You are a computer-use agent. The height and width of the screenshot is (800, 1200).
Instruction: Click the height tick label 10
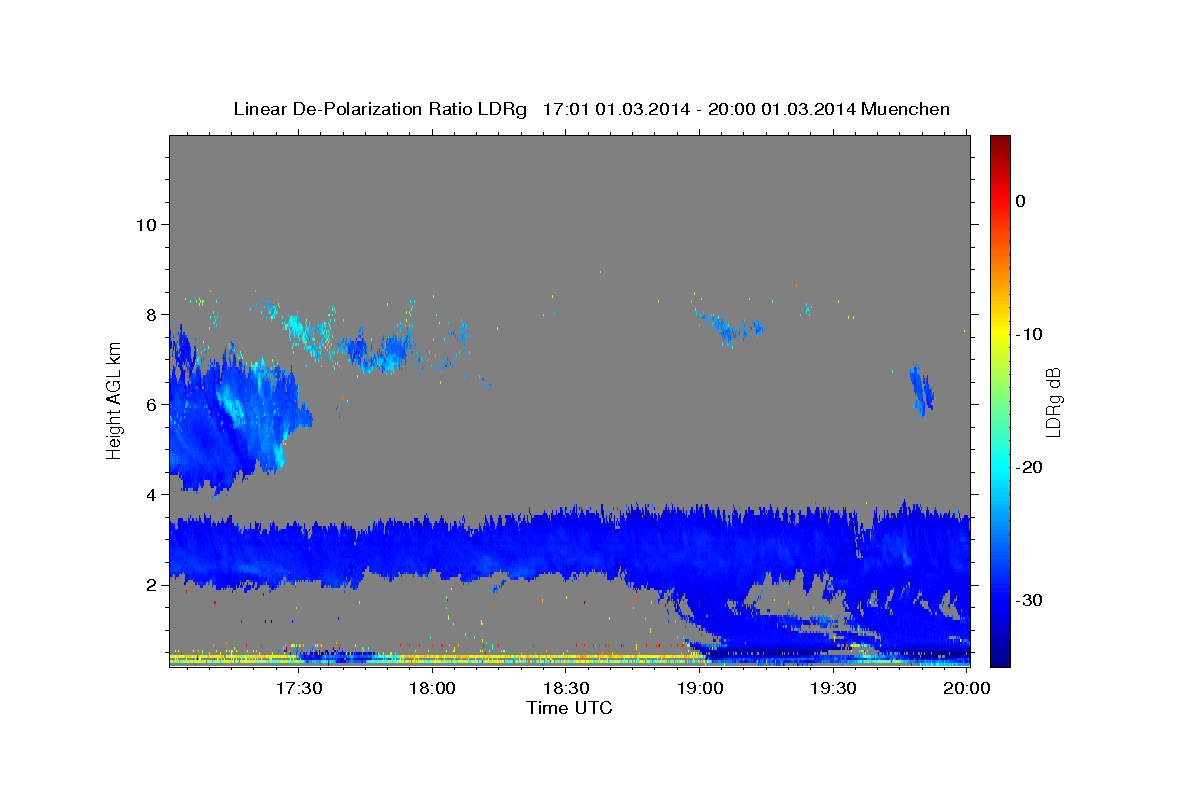(x=146, y=224)
